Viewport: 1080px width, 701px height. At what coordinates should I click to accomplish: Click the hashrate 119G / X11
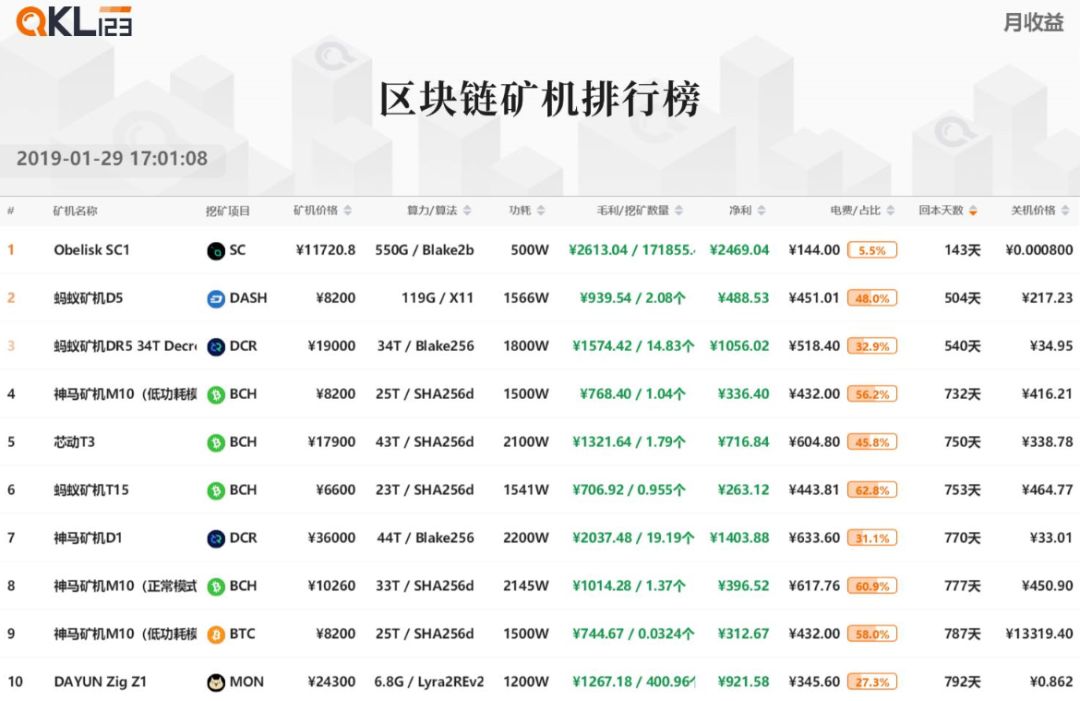tap(437, 298)
